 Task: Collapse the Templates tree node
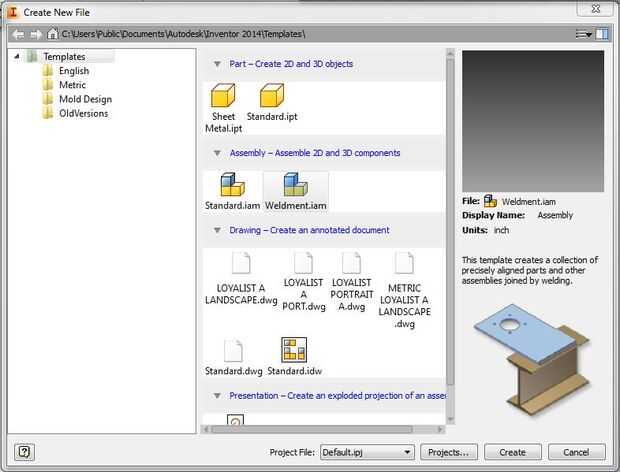coord(17,57)
